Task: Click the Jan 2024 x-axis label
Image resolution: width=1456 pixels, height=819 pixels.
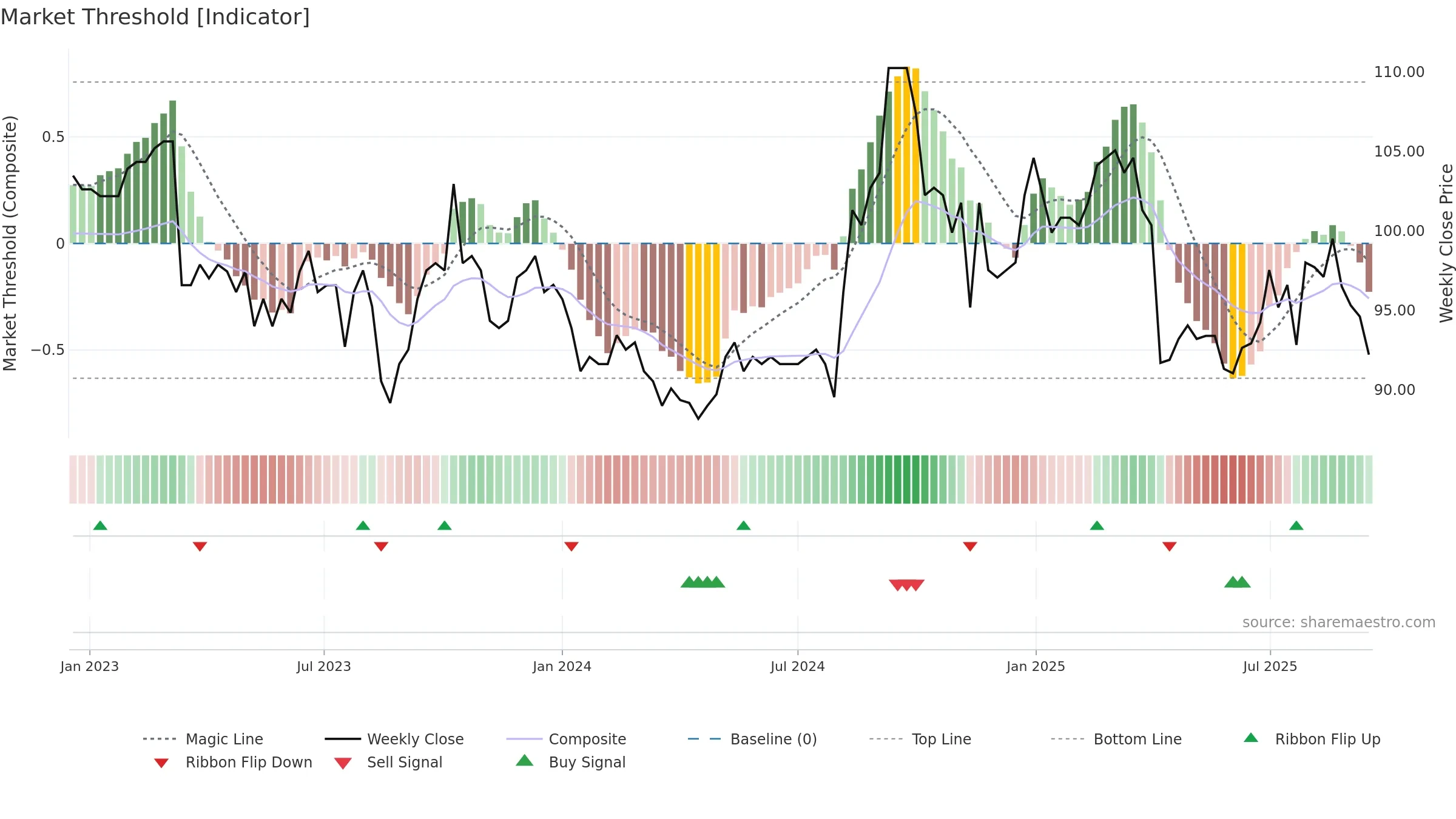Action: [x=562, y=666]
